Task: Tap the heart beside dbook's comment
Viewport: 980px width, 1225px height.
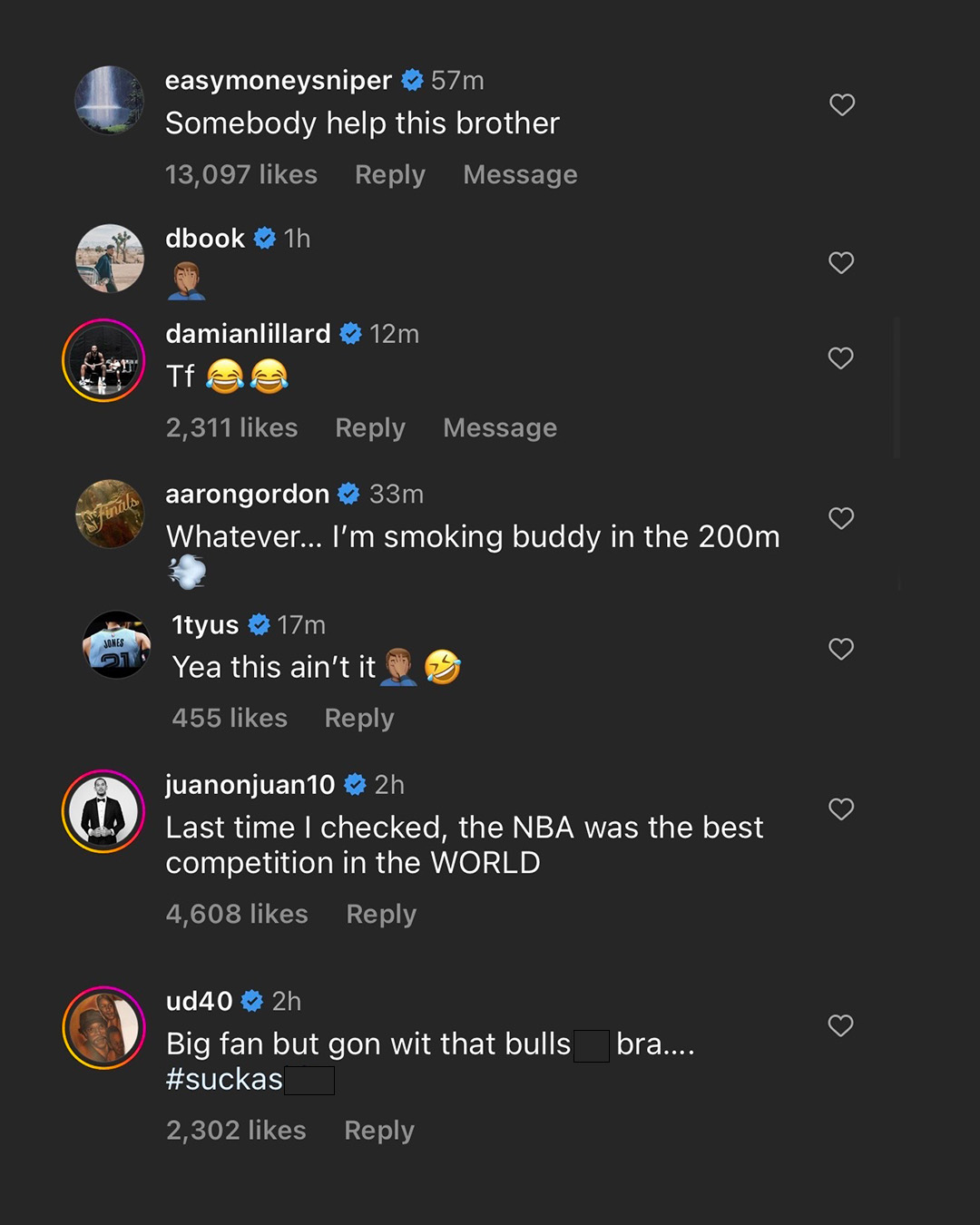Action: tap(841, 262)
